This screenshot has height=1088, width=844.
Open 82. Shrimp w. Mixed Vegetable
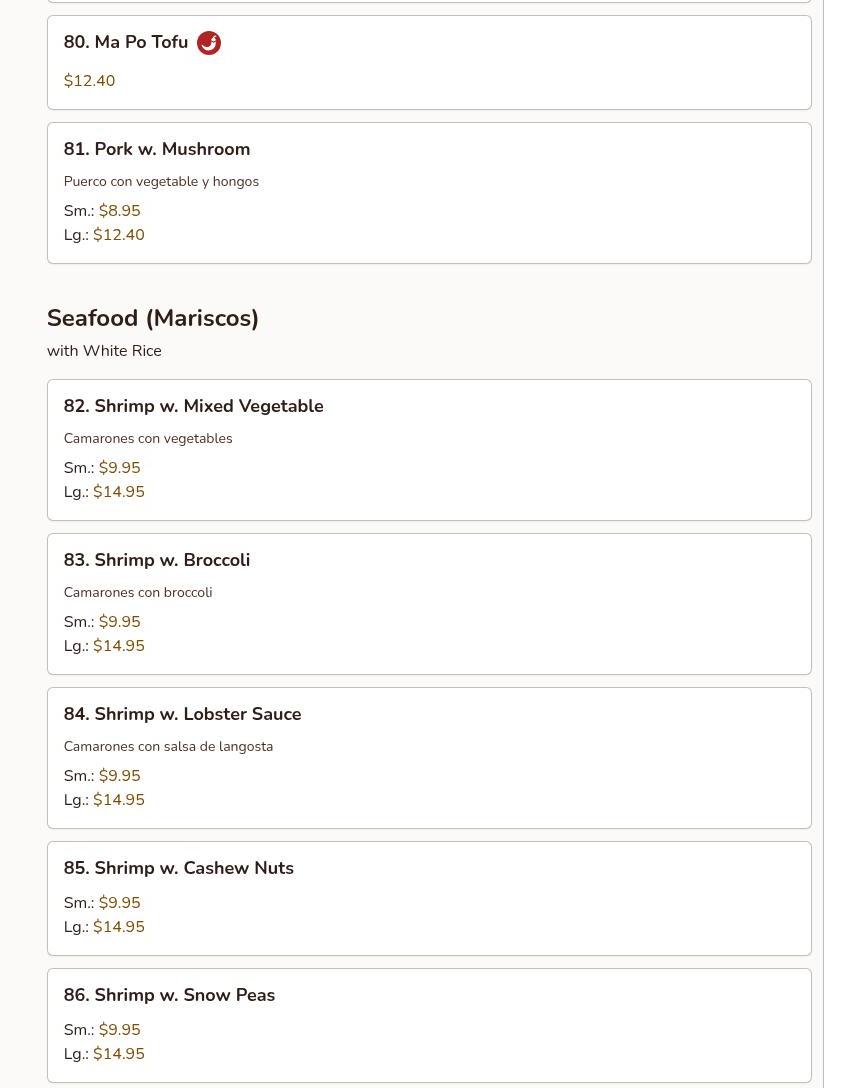click(x=193, y=406)
